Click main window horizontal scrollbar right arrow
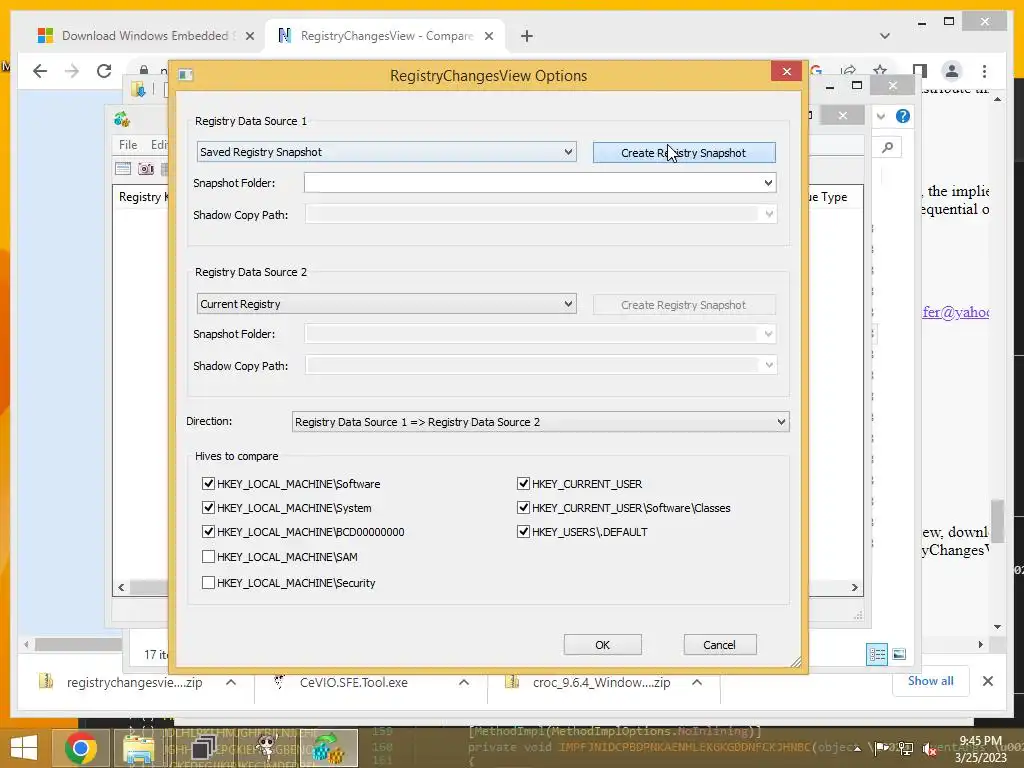Screen dimensions: 1024x768 (854, 588)
